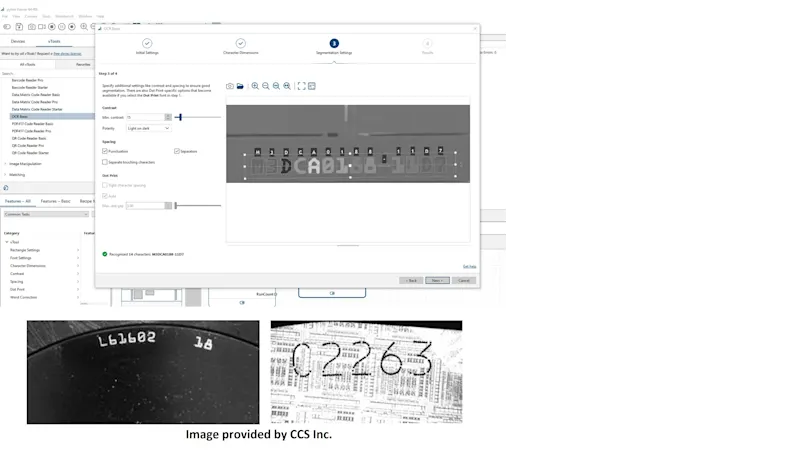800x450 pixels.
Task: Expand the Matching tree group
Action: (x=5, y=174)
